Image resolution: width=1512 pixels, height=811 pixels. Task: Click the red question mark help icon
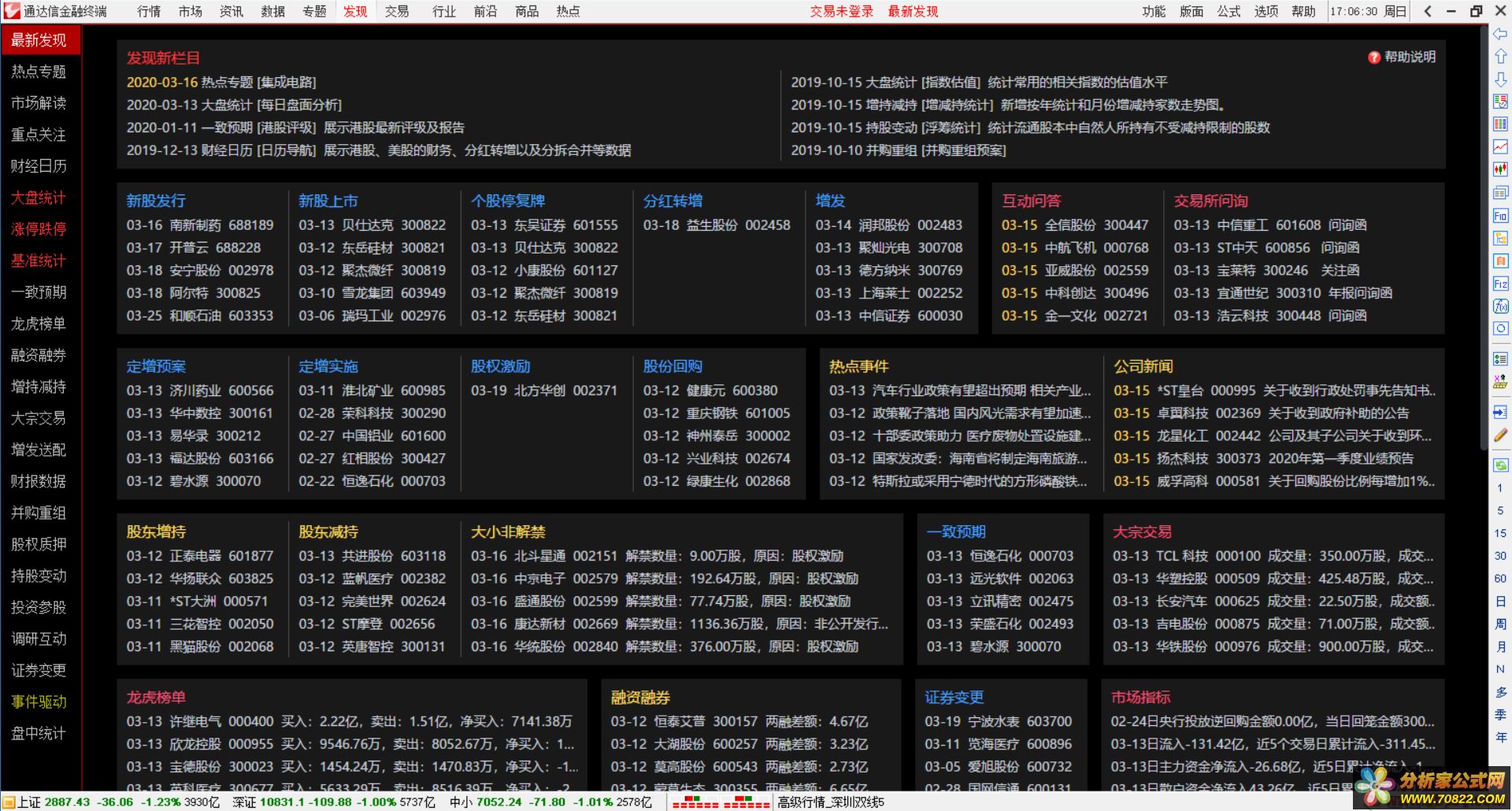coord(1374,57)
